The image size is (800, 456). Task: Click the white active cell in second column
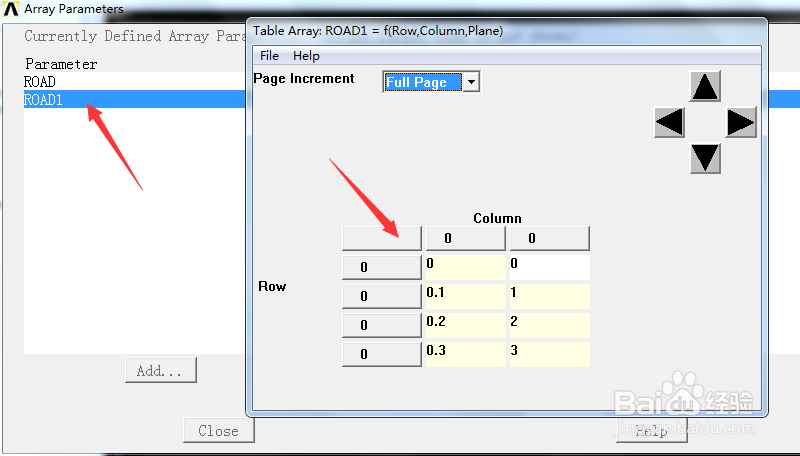(550, 267)
